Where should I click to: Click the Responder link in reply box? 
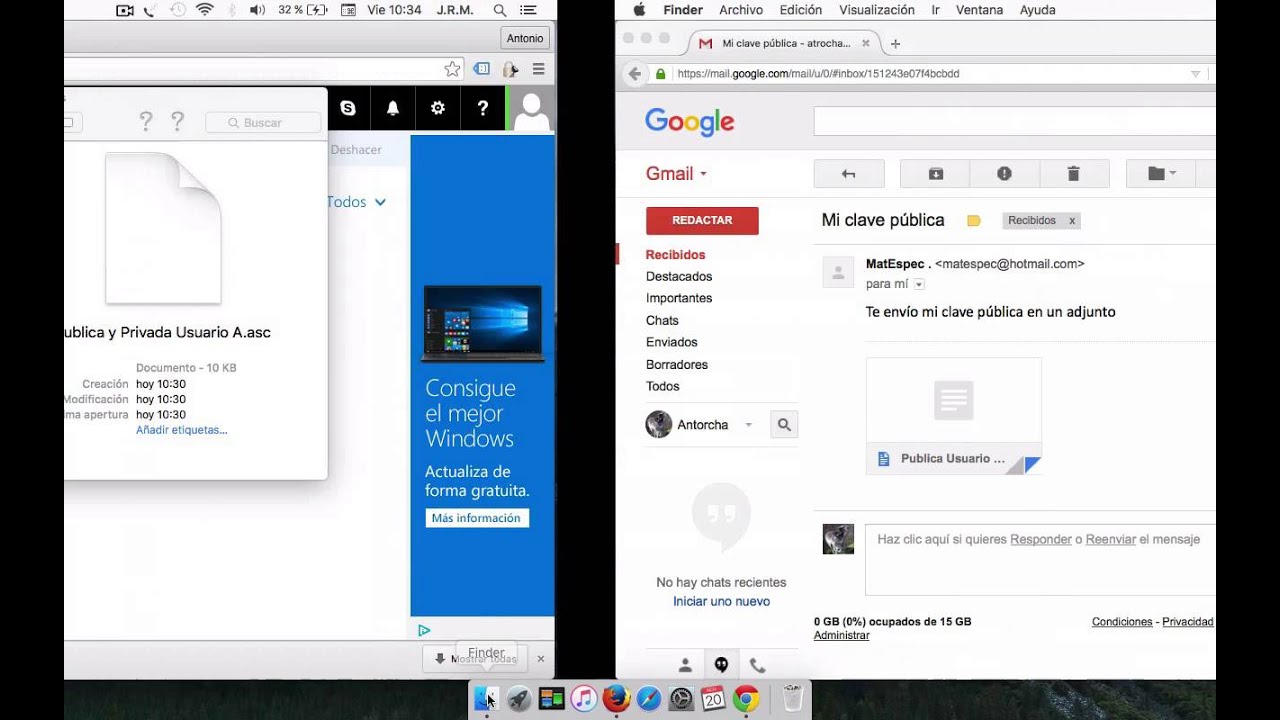[x=1041, y=540]
